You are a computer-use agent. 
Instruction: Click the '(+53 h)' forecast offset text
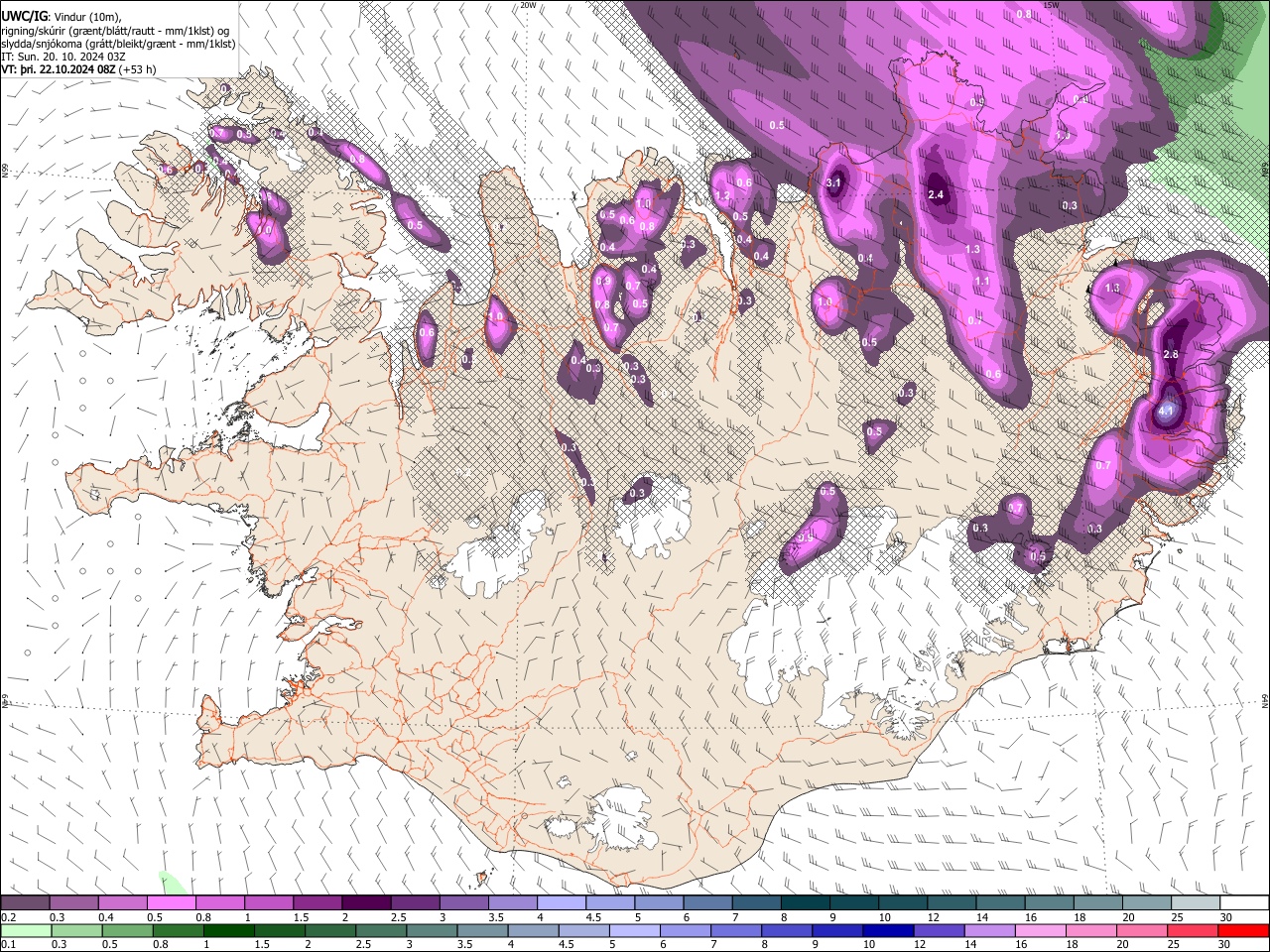[x=137, y=69]
